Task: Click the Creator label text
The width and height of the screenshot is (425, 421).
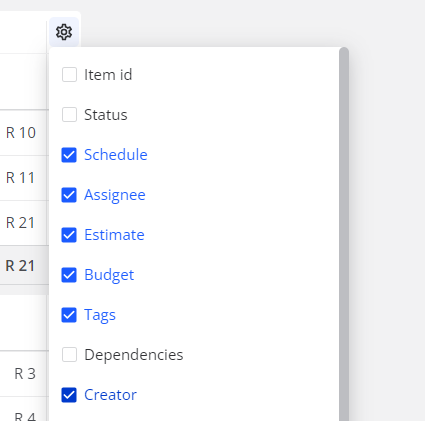Action: coord(110,395)
